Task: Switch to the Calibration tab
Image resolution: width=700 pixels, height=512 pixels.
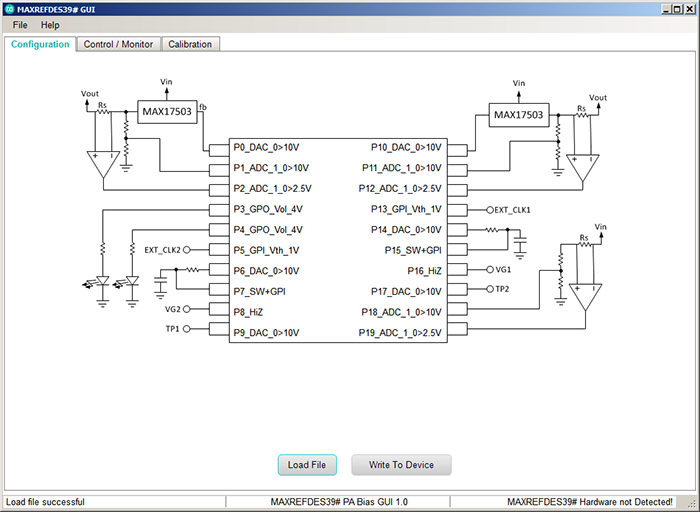Action: (x=190, y=44)
